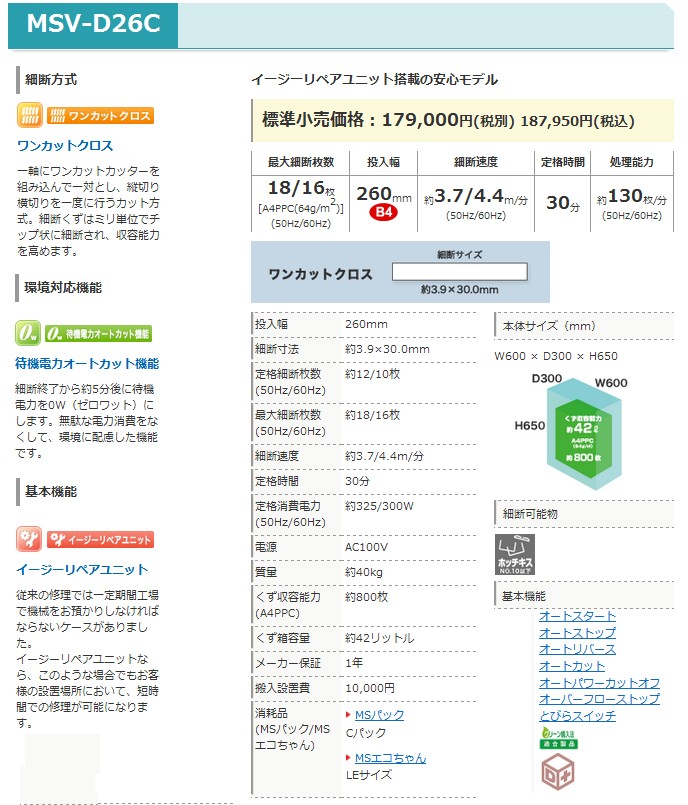The height and width of the screenshot is (805, 688).
Task: Click the blue 待機電力オートカット機能 heading
Action: [x=87, y=363]
